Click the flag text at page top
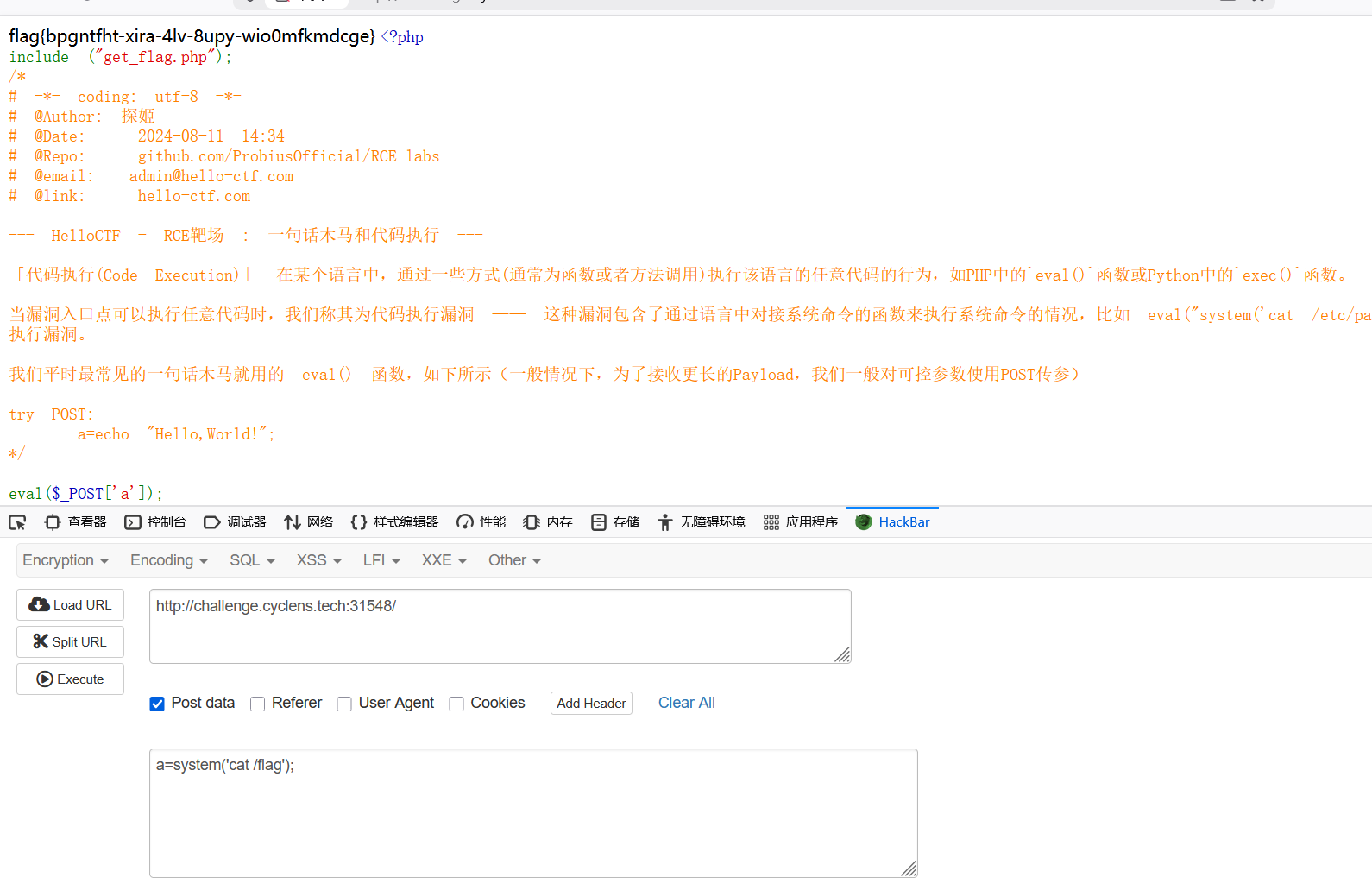This screenshot has width=1372, height=878. coord(192,36)
